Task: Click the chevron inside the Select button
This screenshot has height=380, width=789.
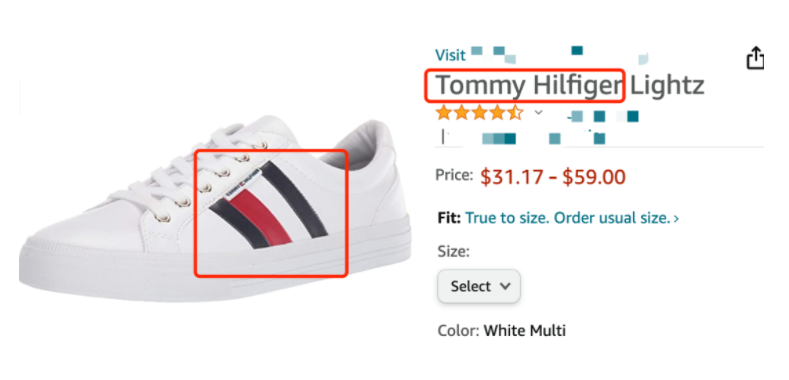Action: [505, 286]
